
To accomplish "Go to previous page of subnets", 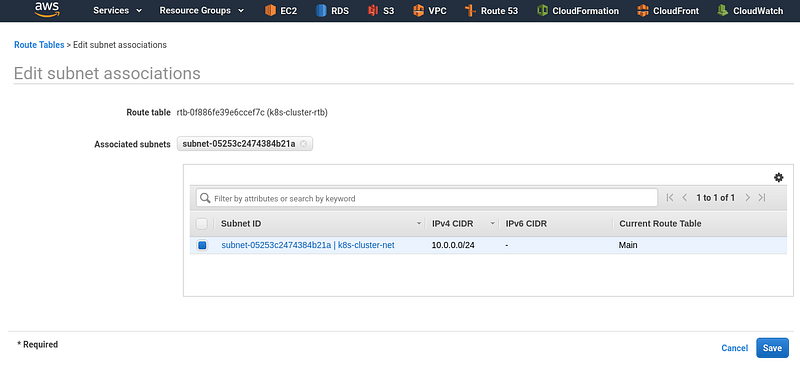I will pyautogui.click(x=685, y=198).
